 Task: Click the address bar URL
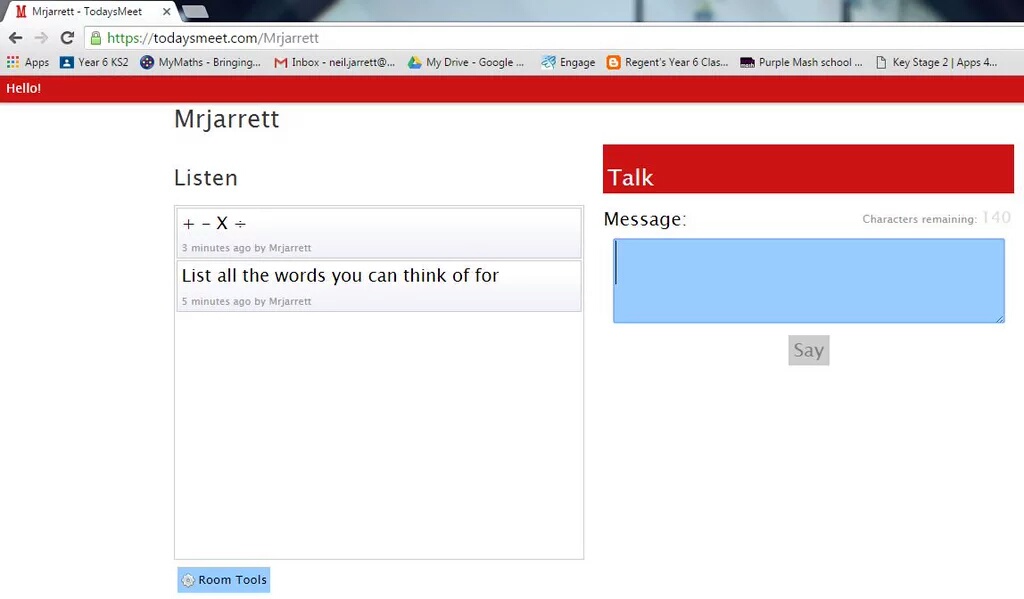212,38
